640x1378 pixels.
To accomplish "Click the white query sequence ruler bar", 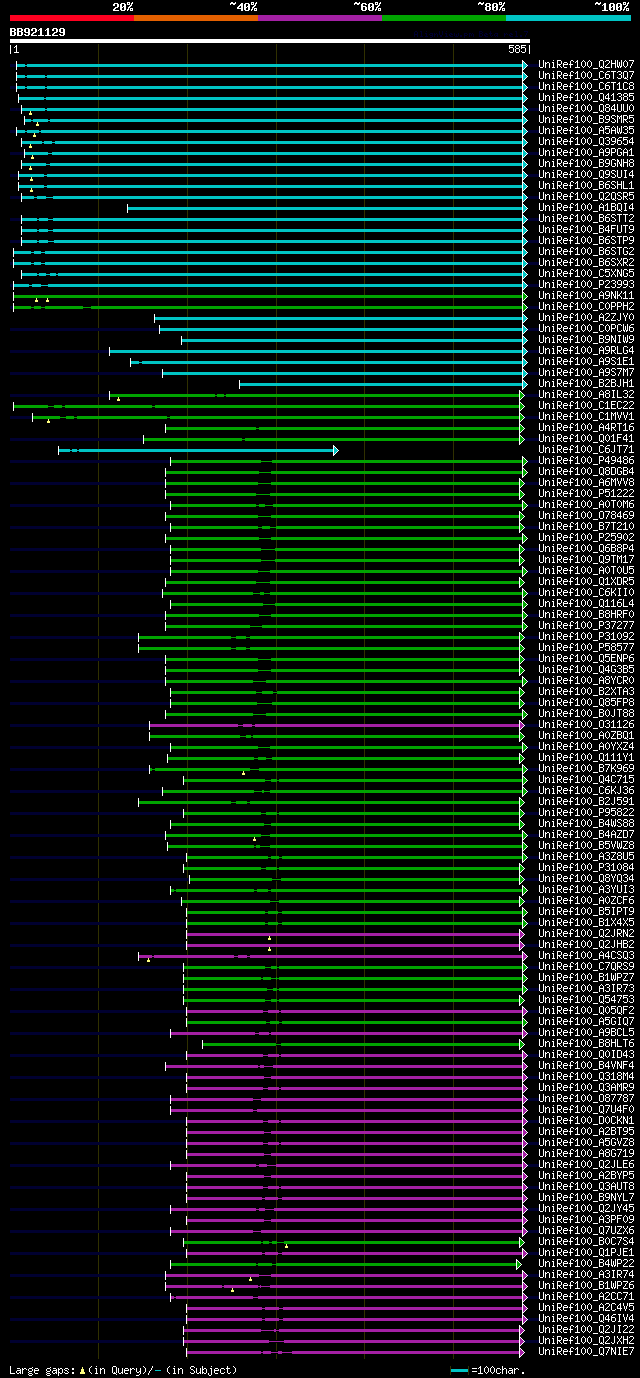I will point(269,41).
